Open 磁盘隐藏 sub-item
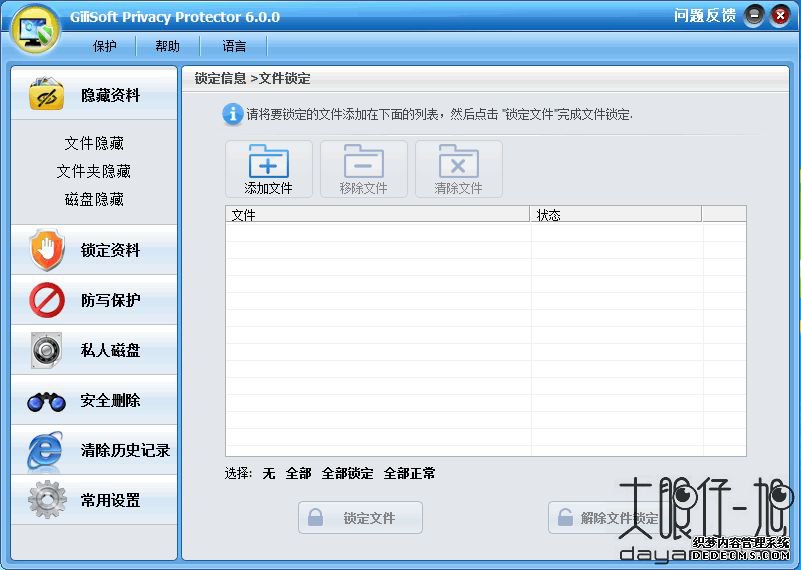Screen dimensions: 801x570 pyautogui.click(x=94, y=199)
